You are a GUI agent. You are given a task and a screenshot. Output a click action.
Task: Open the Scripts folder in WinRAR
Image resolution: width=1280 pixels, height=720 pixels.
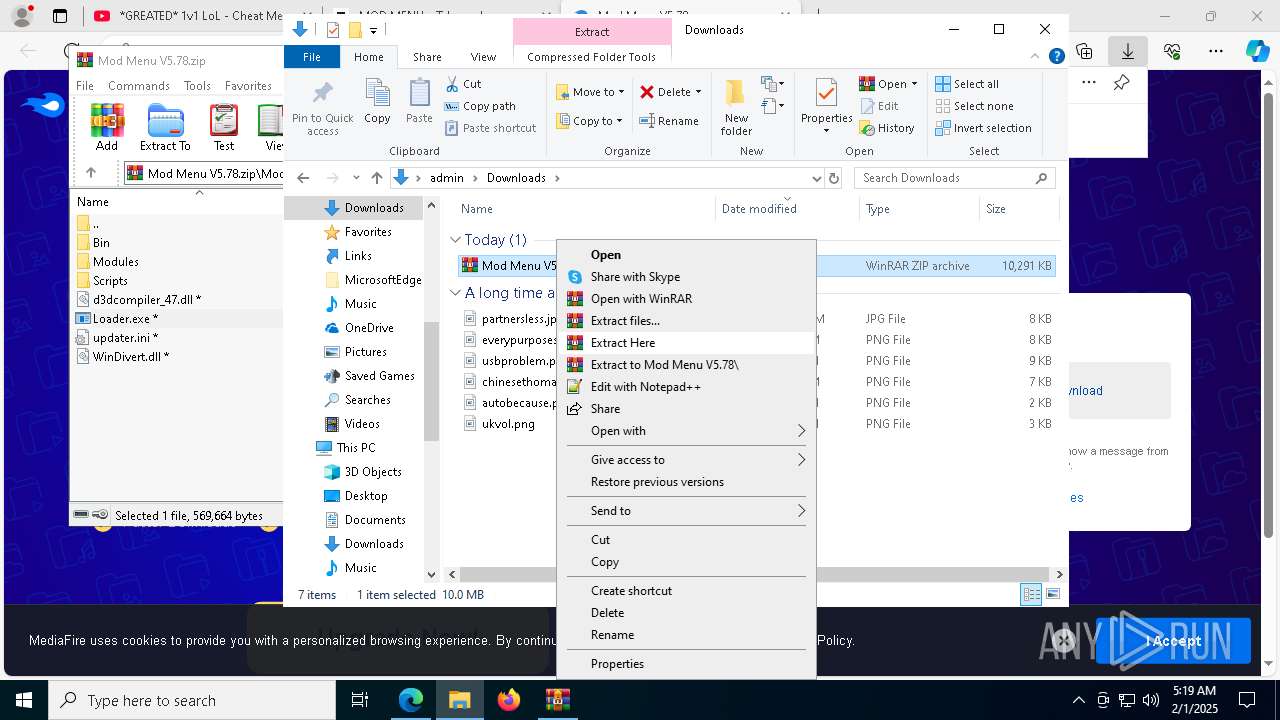(110, 281)
